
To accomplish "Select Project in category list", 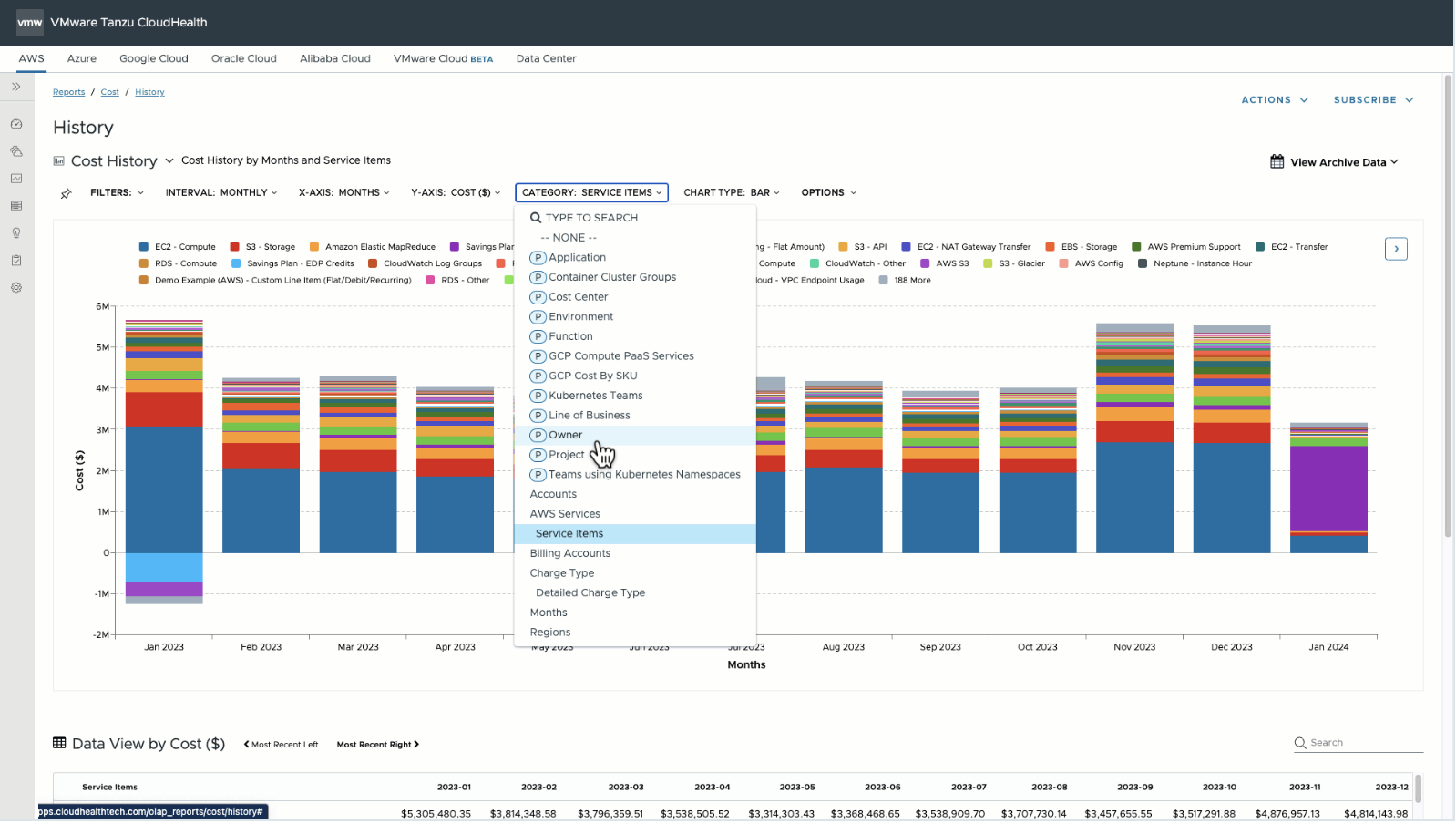I will point(635,455).
